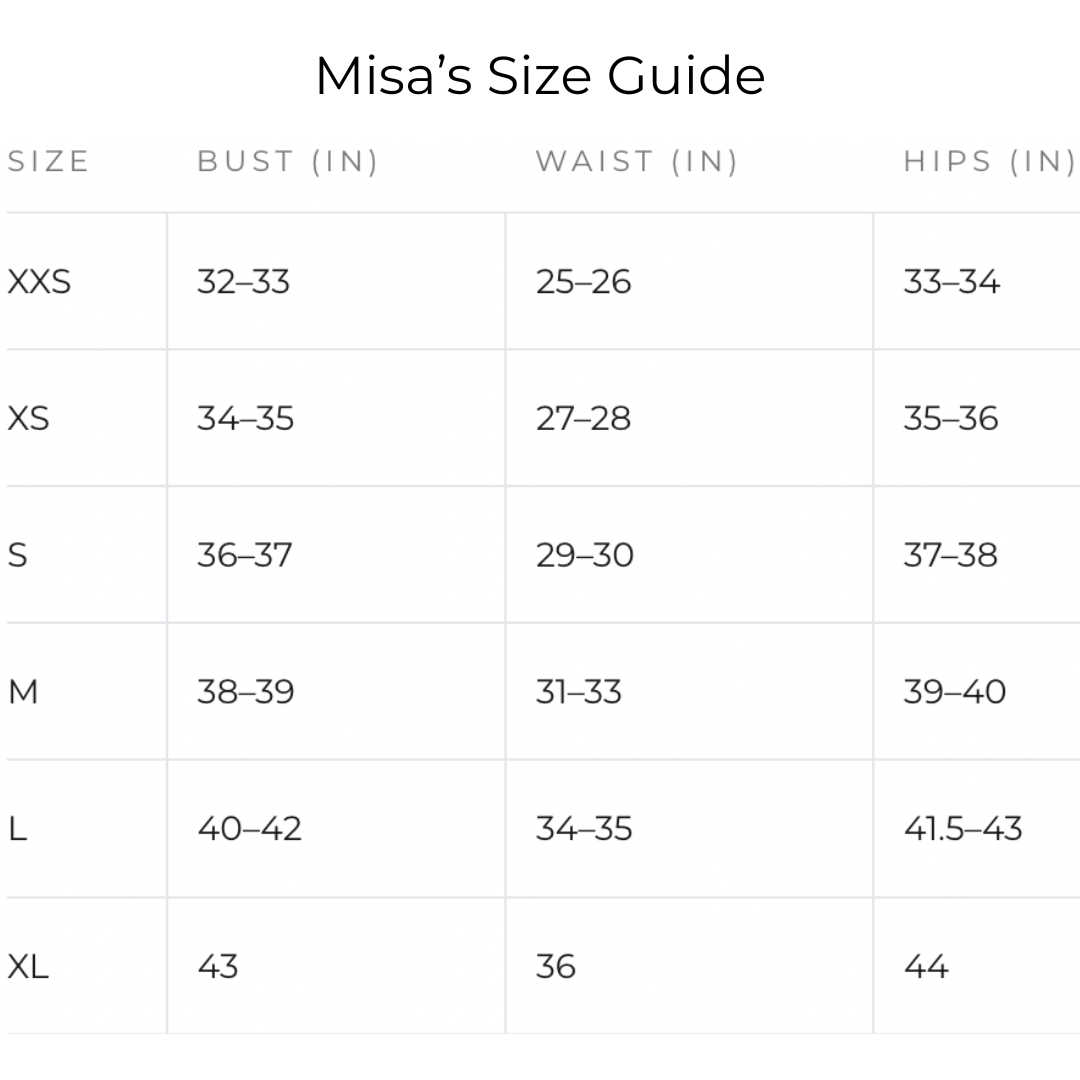This screenshot has width=1080, height=1080.
Task: Select the BUST (IN) column header
Action: point(288,162)
